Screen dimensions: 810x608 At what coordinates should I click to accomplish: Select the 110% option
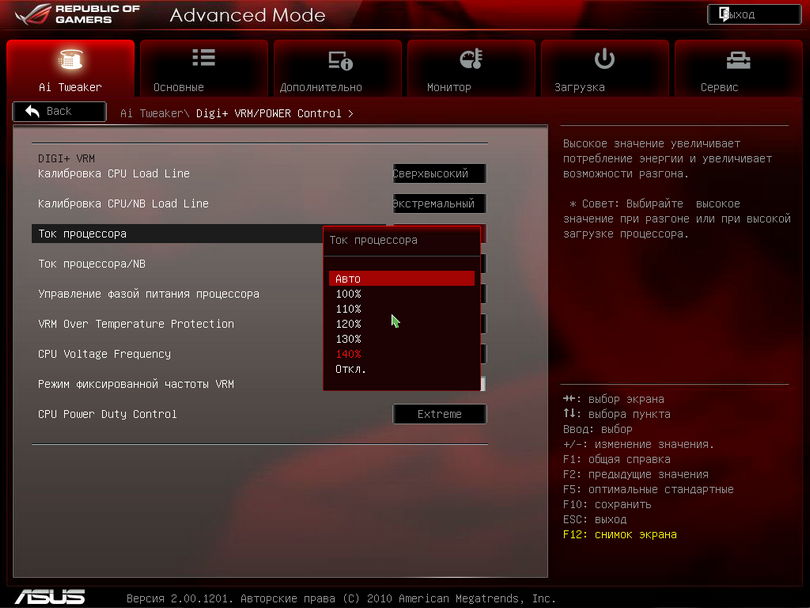[x=349, y=309]
